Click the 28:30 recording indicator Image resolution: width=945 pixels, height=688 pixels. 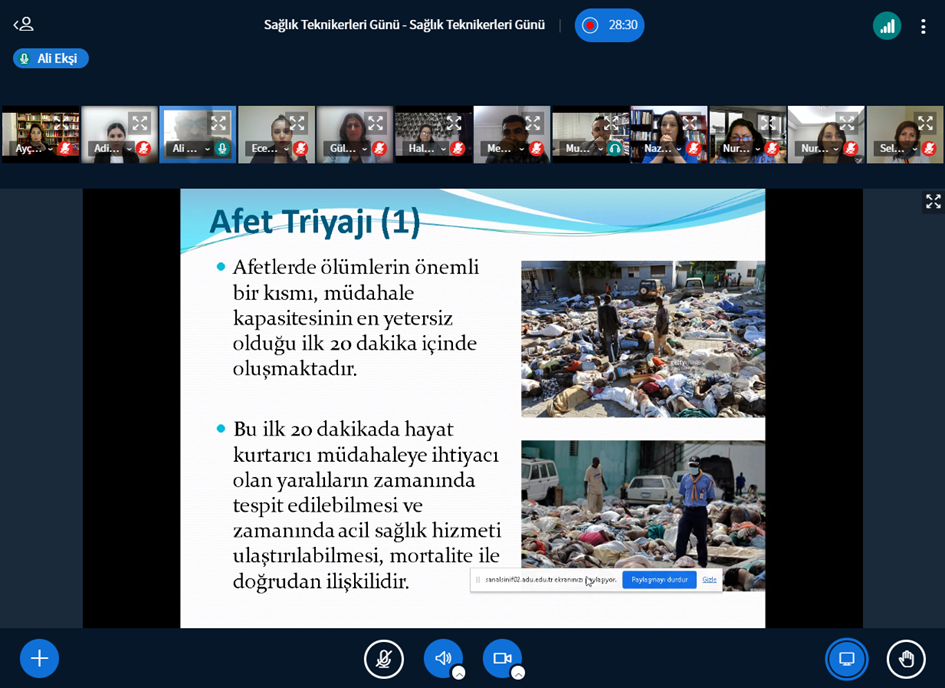[x=610, y=25]
